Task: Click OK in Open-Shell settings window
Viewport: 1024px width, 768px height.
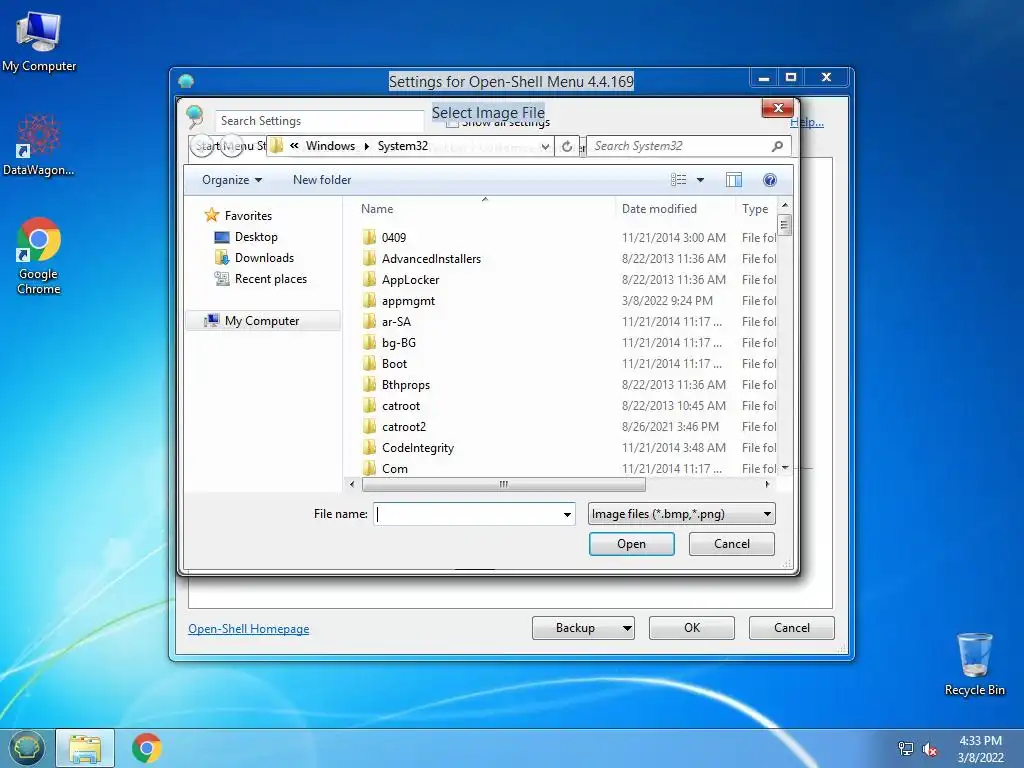Action: click(692, 628)
